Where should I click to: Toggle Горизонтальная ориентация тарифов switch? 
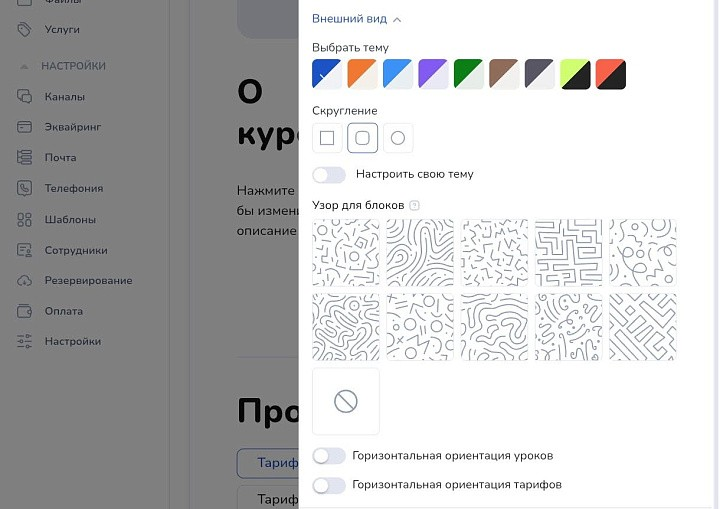click(x=329, y=485)
